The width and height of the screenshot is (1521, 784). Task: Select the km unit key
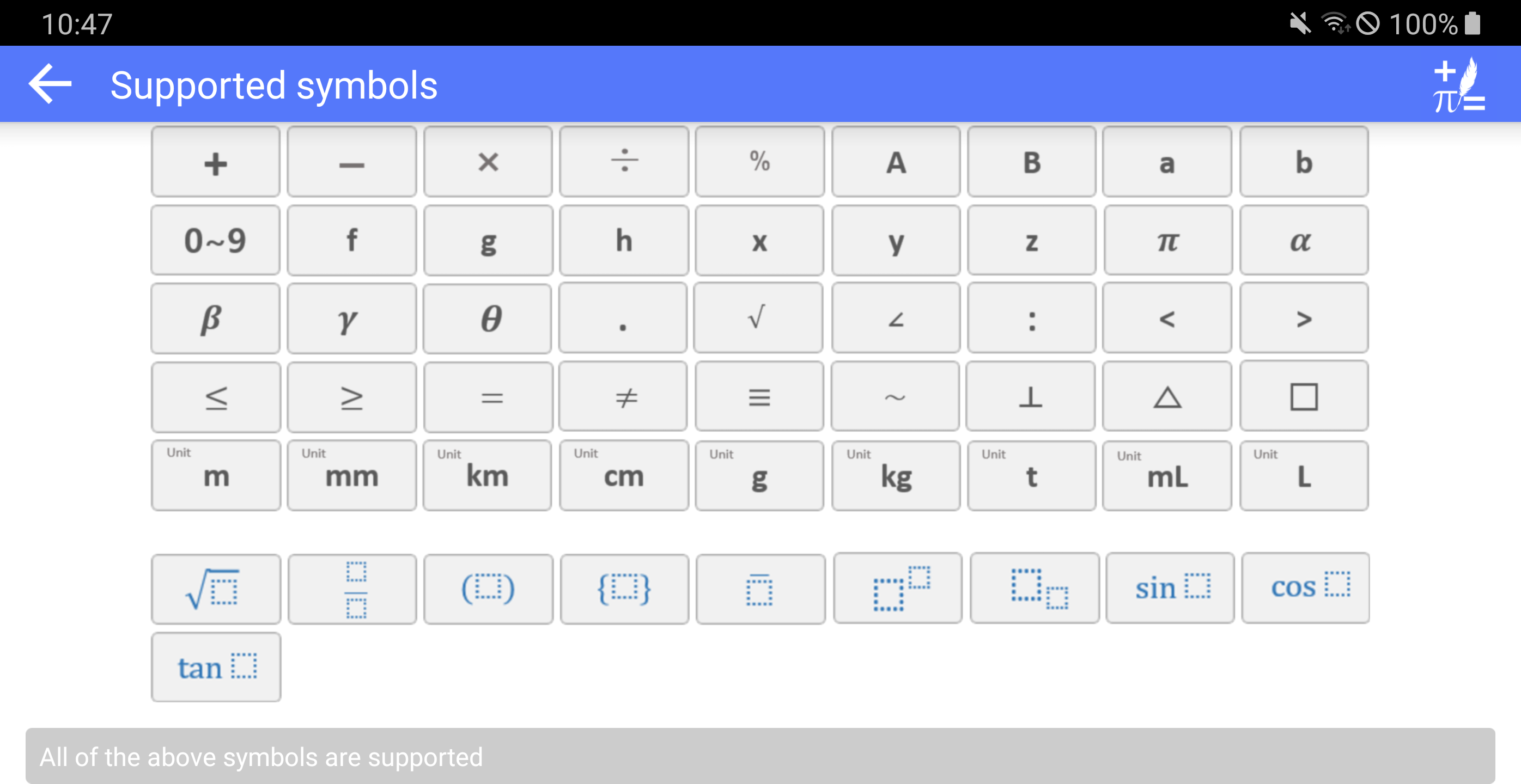pyautogui.click(x=487, y=475)
